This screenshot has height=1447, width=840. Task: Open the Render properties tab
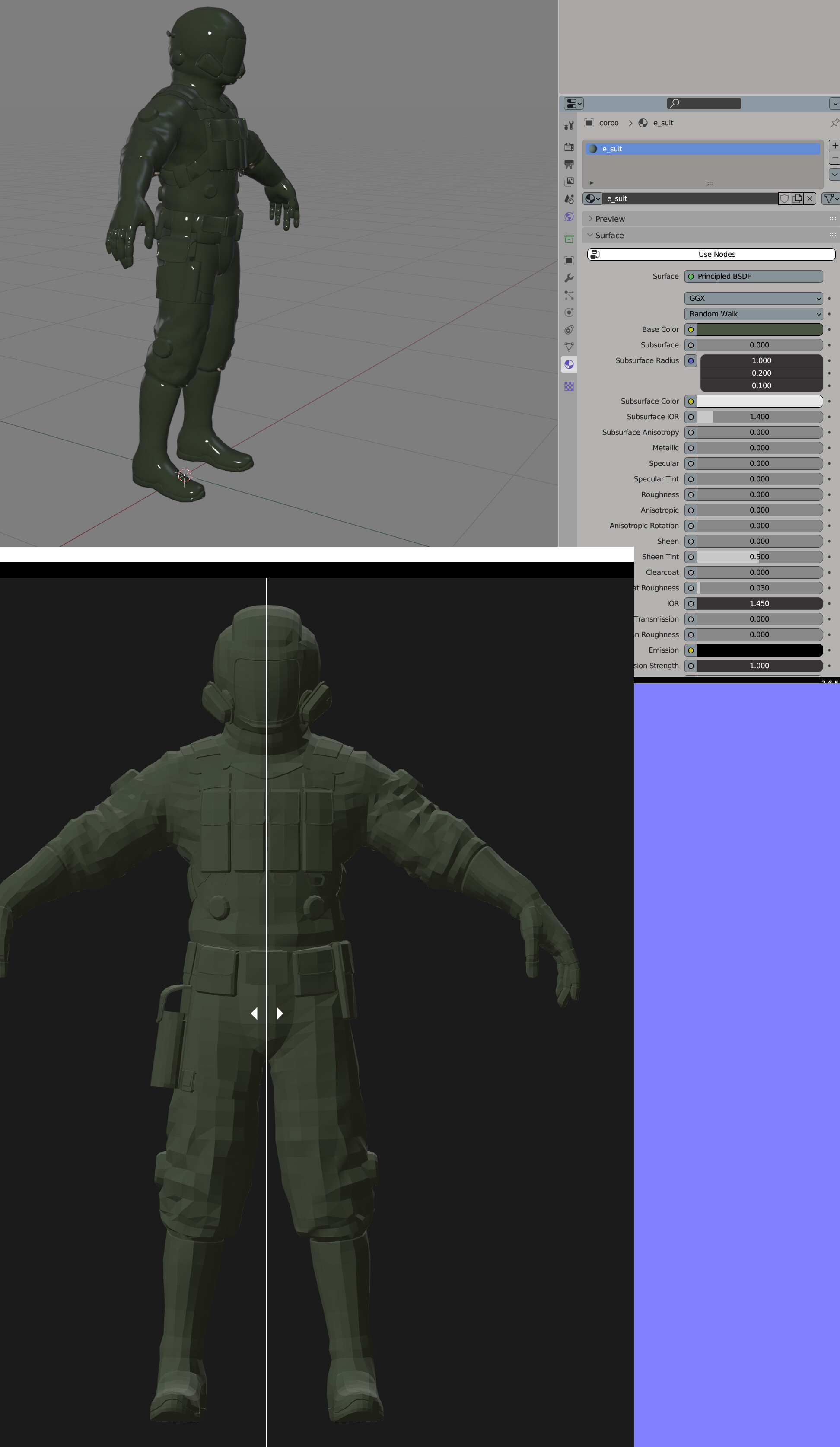click(x=569, y=147)
